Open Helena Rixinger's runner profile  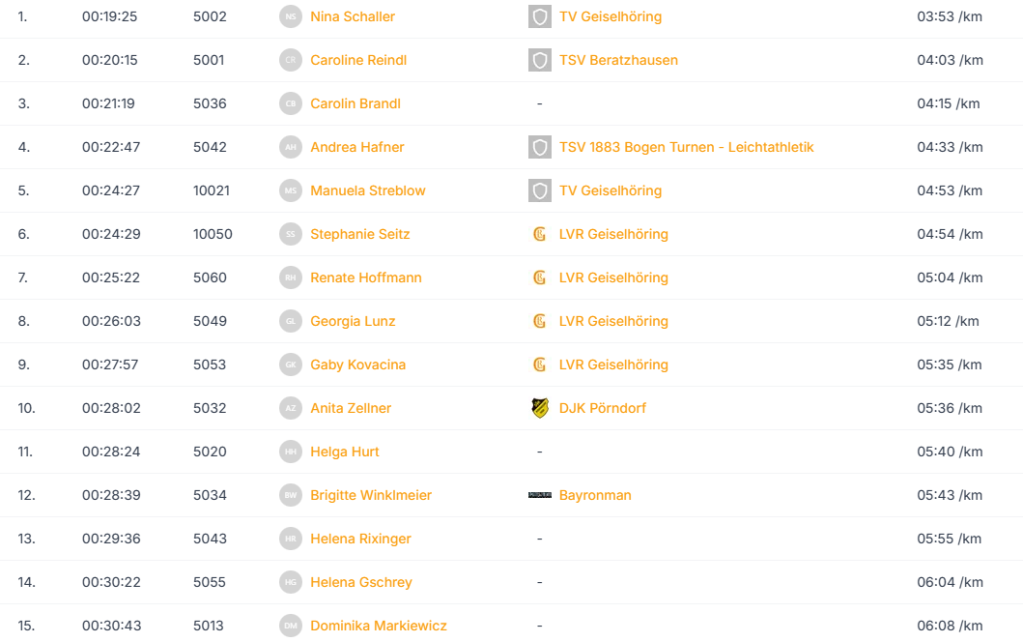[x=360, y=538]
